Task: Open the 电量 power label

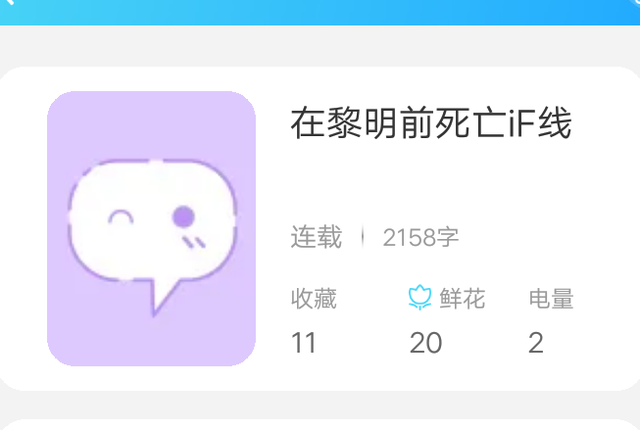Action: point(551,299)
